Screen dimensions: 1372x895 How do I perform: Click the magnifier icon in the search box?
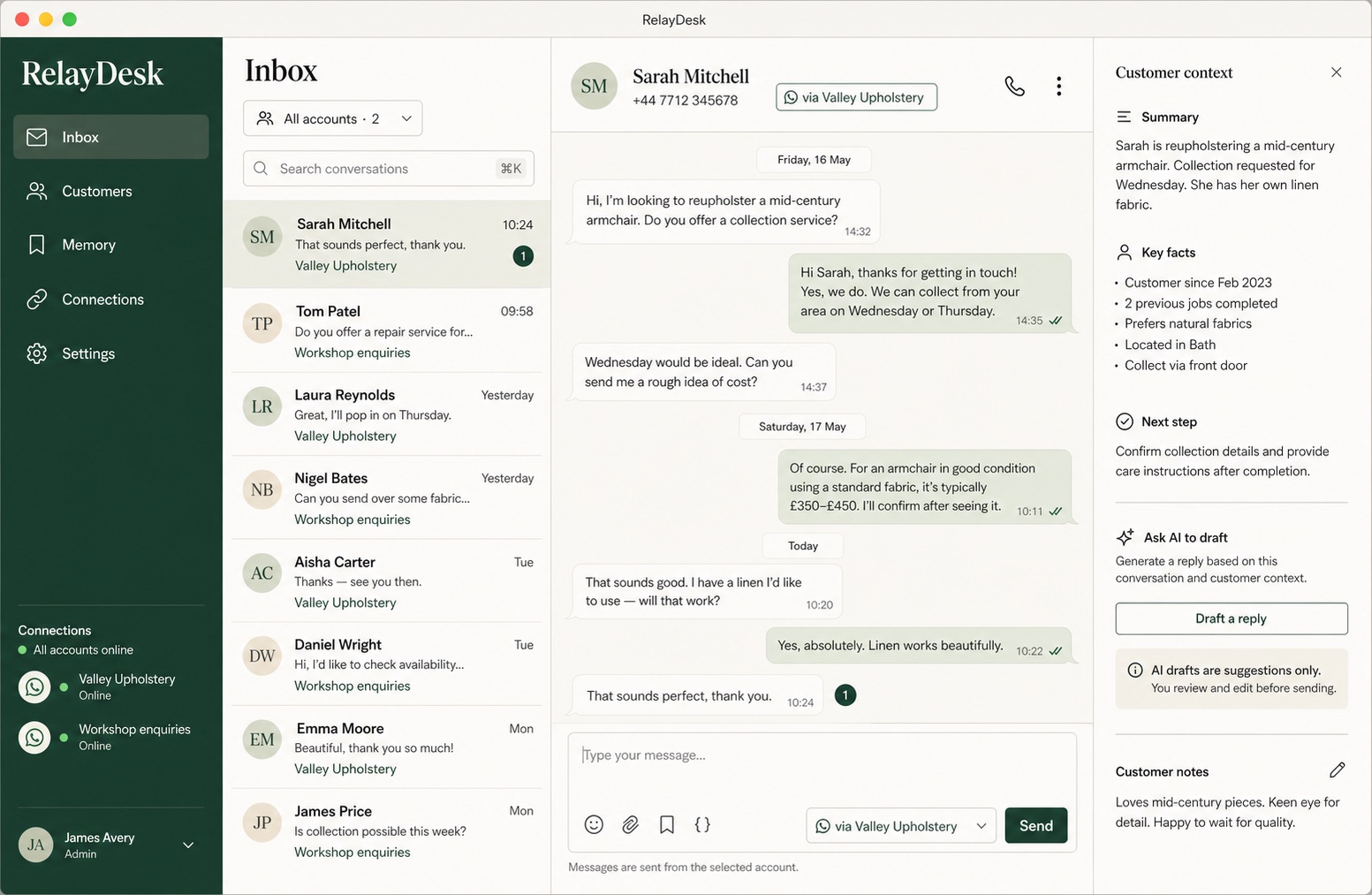(261, 168)
